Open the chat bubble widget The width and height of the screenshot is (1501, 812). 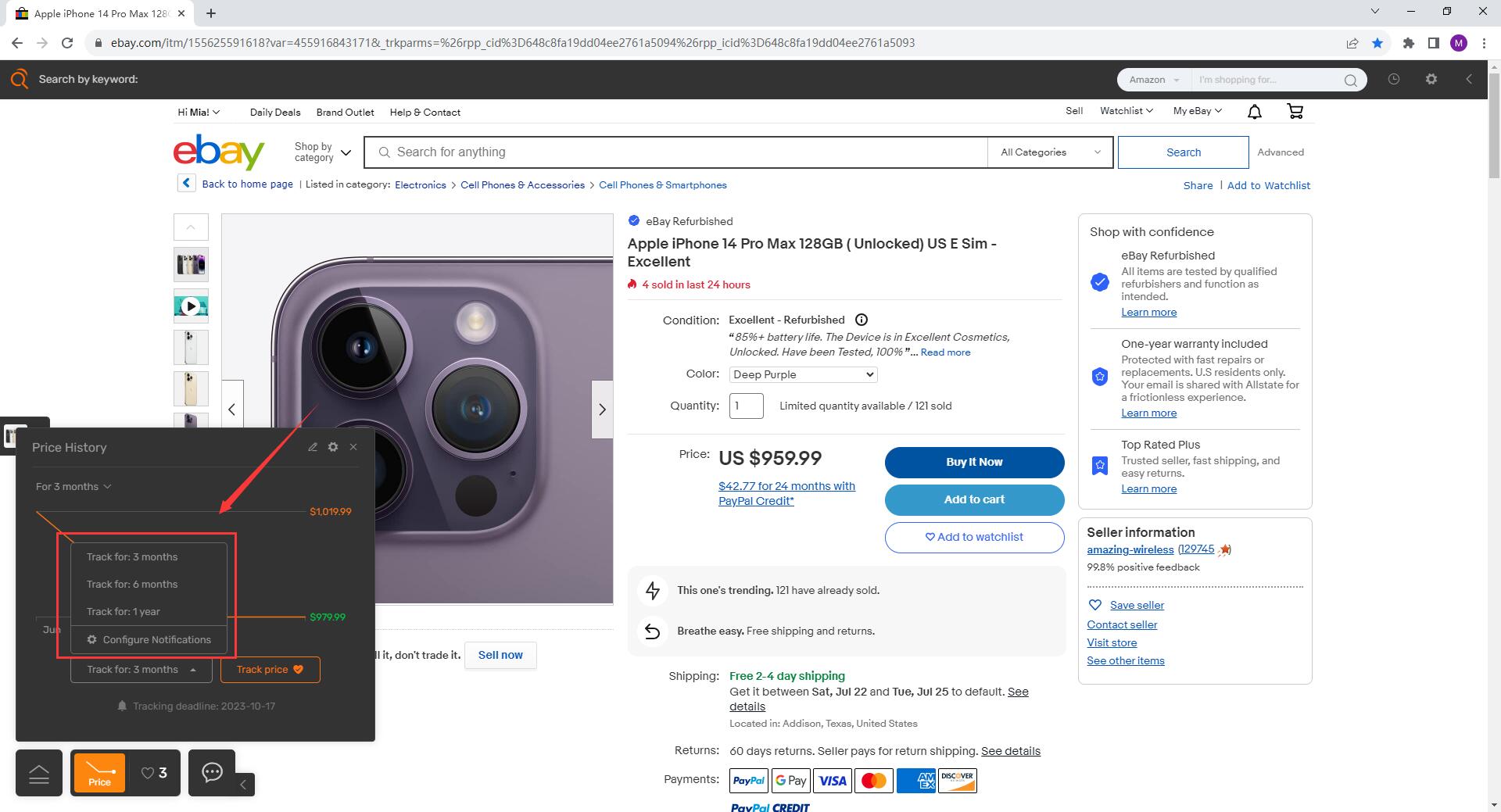pyautogui.click(x=212, y=772)
